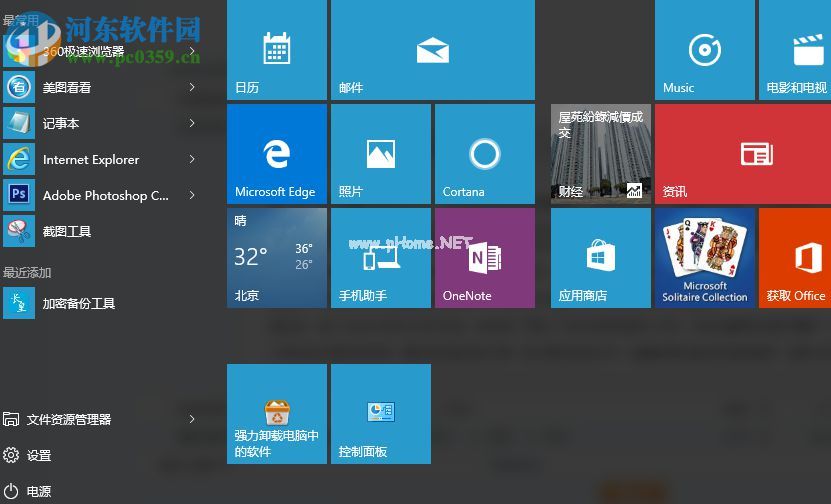Open the 照片 photos tile
Image resolution: width=831 pixels, height=504 pixels.
(x=381, y=154)
